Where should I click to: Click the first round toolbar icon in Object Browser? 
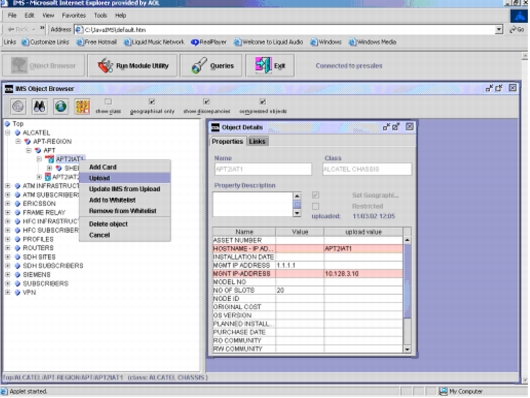(x=18, y=107)
